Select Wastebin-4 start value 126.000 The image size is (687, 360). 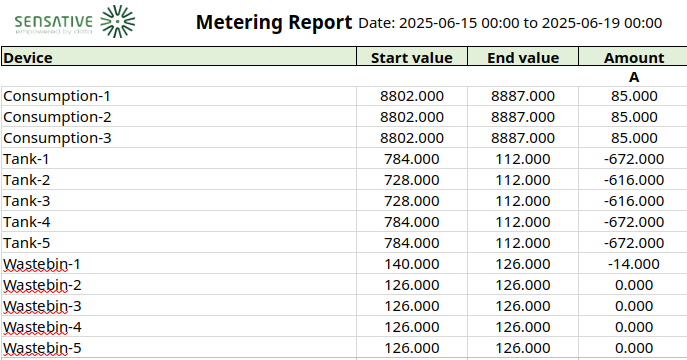pyautogui.click(x=412, y=327)
